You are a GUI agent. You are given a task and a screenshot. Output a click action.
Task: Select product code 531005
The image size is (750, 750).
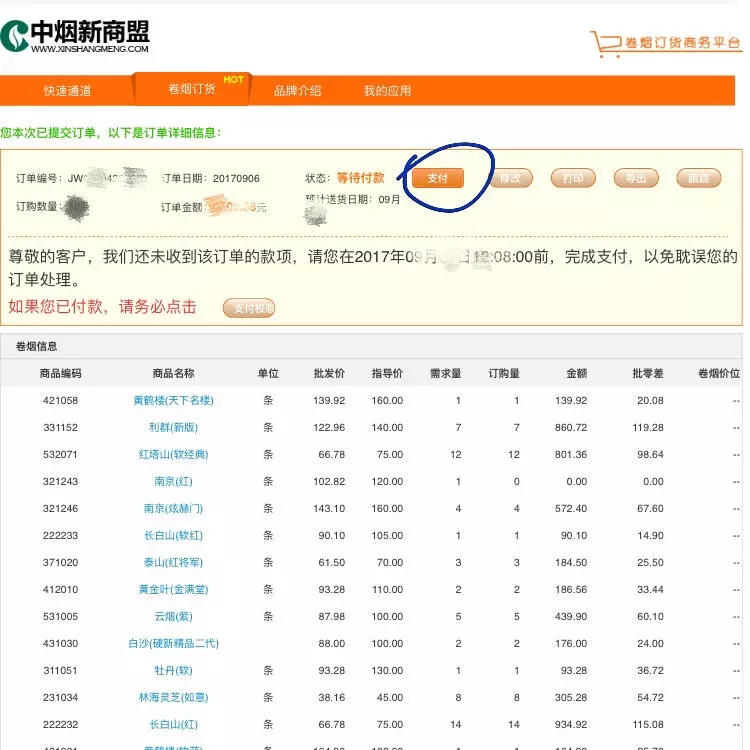pos(60,617)
